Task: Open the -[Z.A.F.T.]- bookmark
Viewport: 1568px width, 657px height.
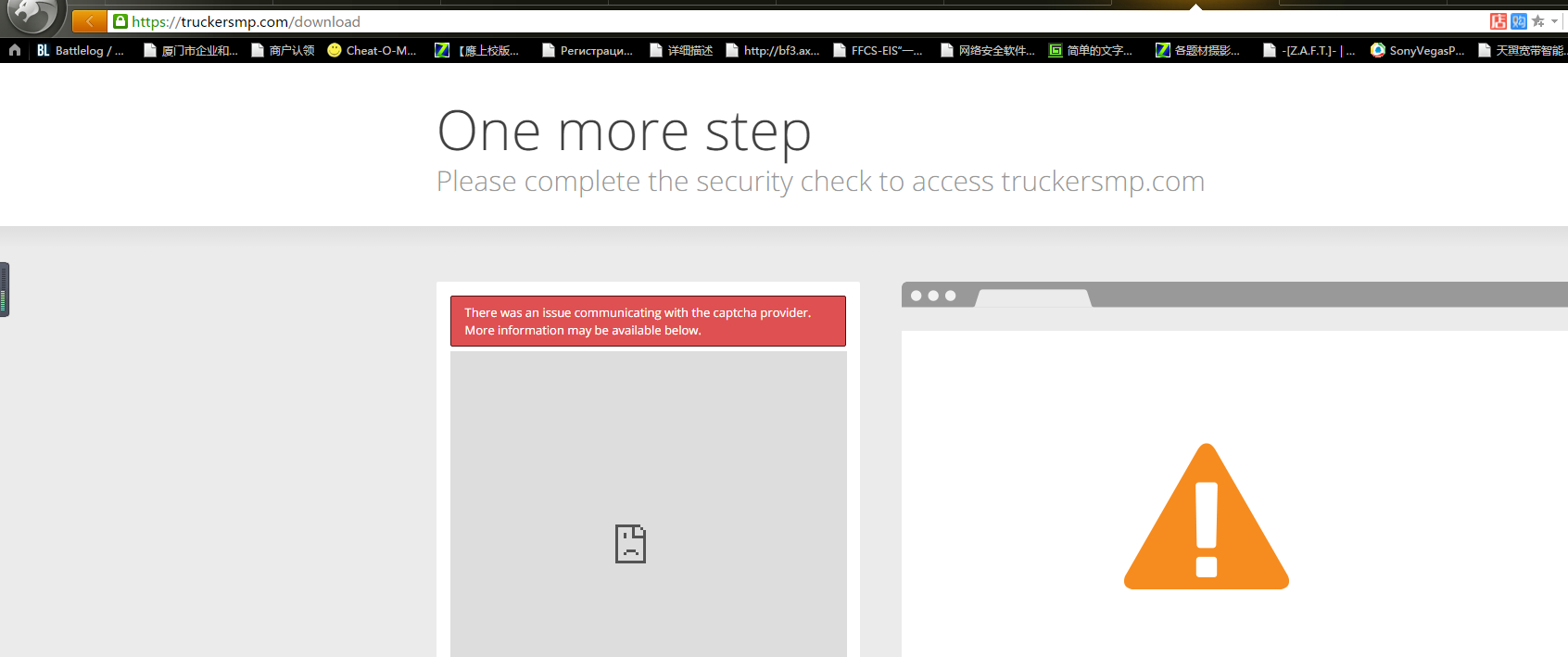Action: coord(1309,50)
